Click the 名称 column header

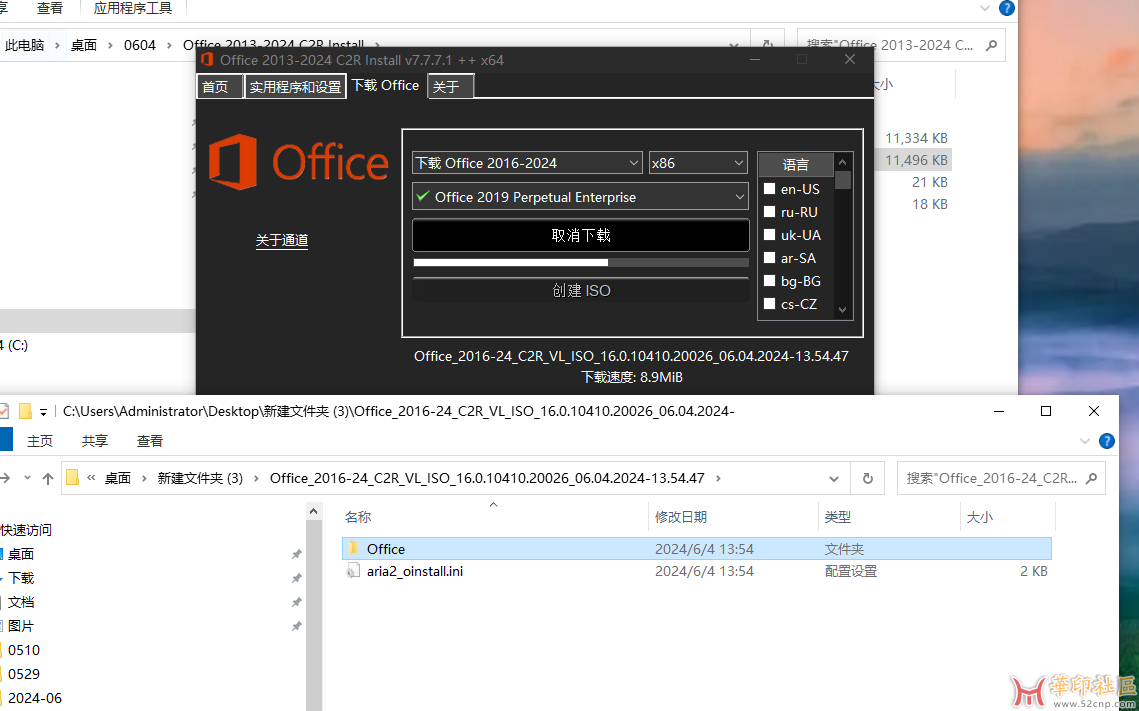tap(358, 517)
